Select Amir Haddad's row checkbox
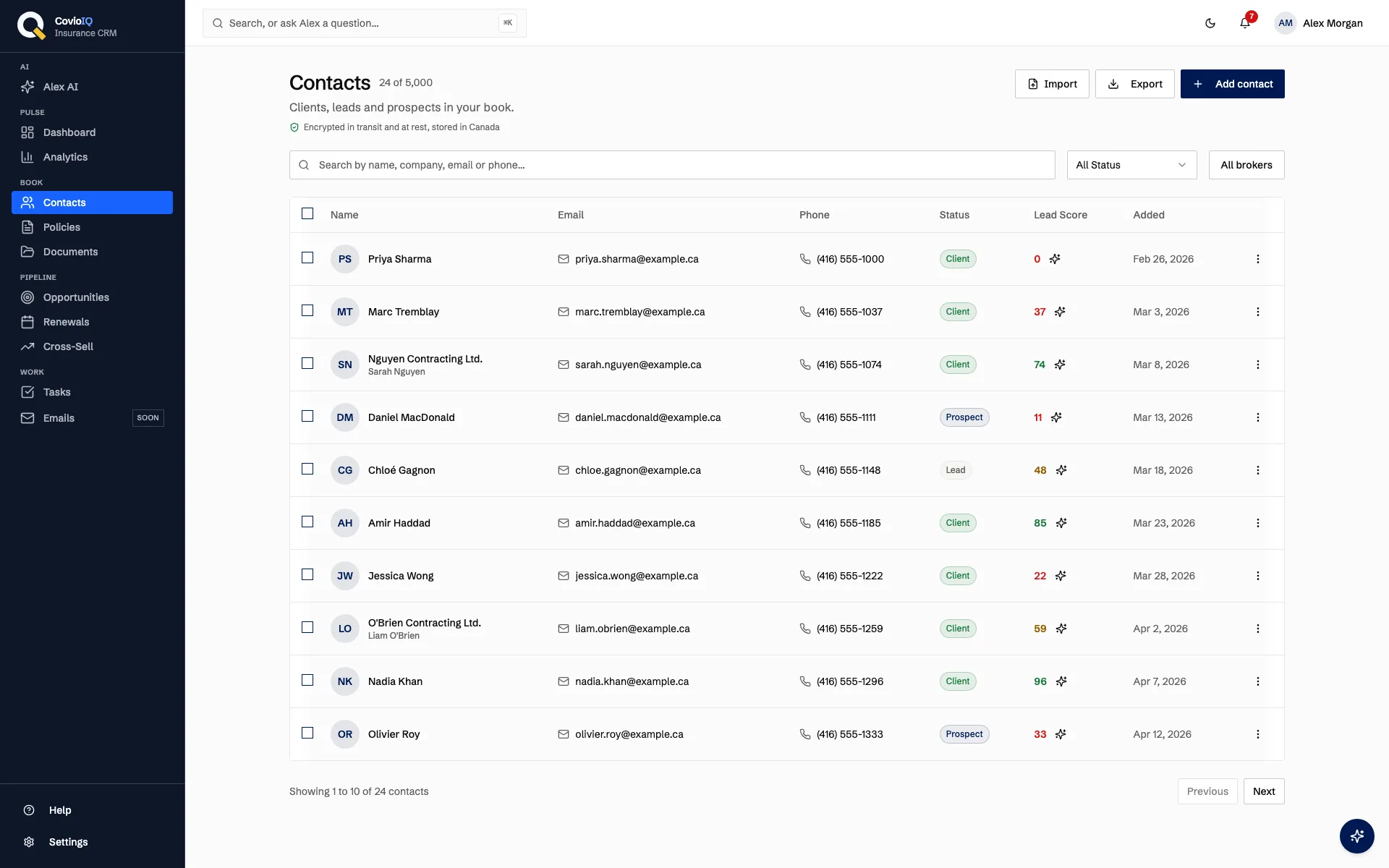This screenshot has width=1389, height=868. [x=307, y=522]
